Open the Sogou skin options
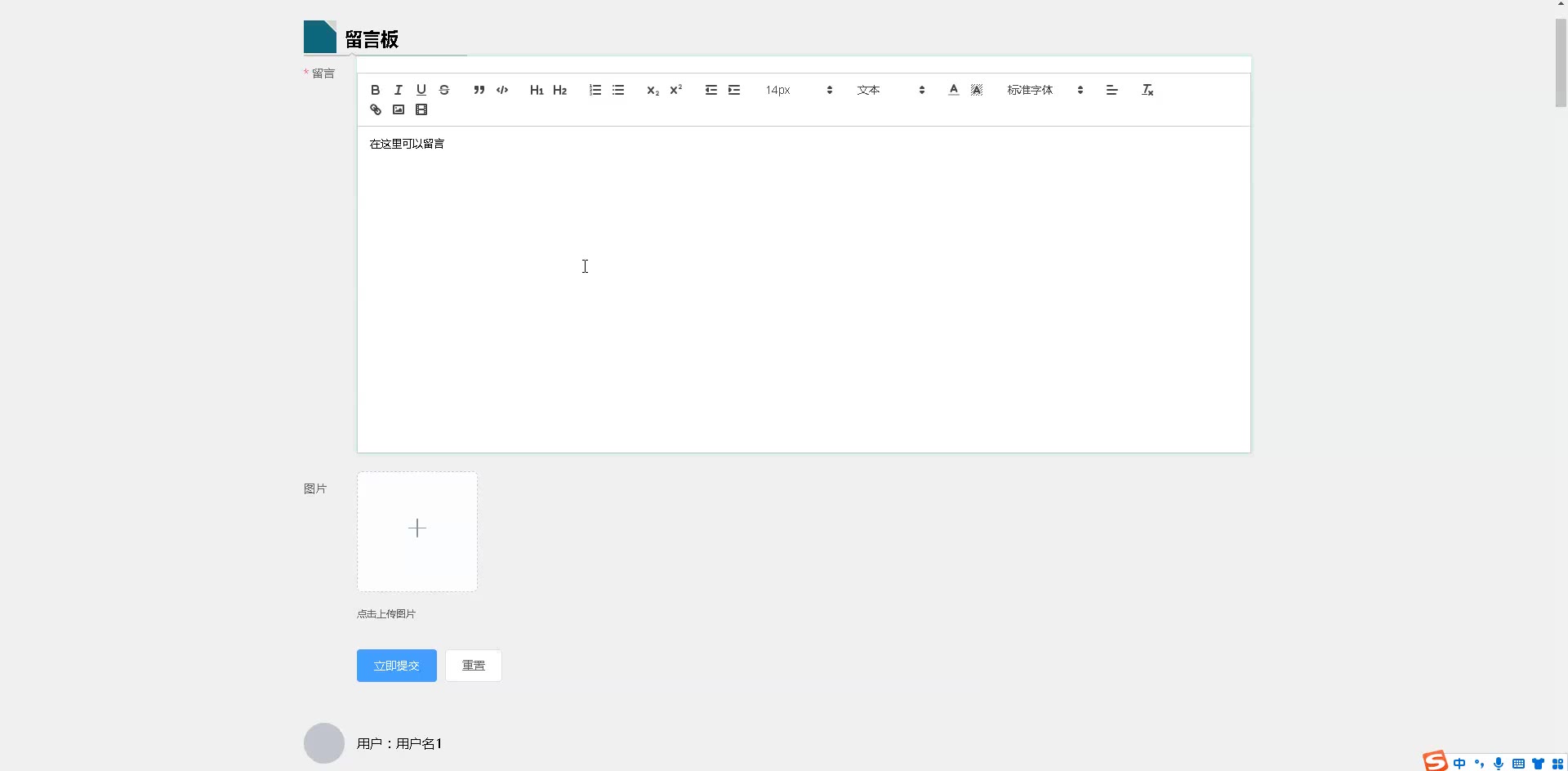The width and height of the screenshot is (1568, 771). tap(1539, 764)
